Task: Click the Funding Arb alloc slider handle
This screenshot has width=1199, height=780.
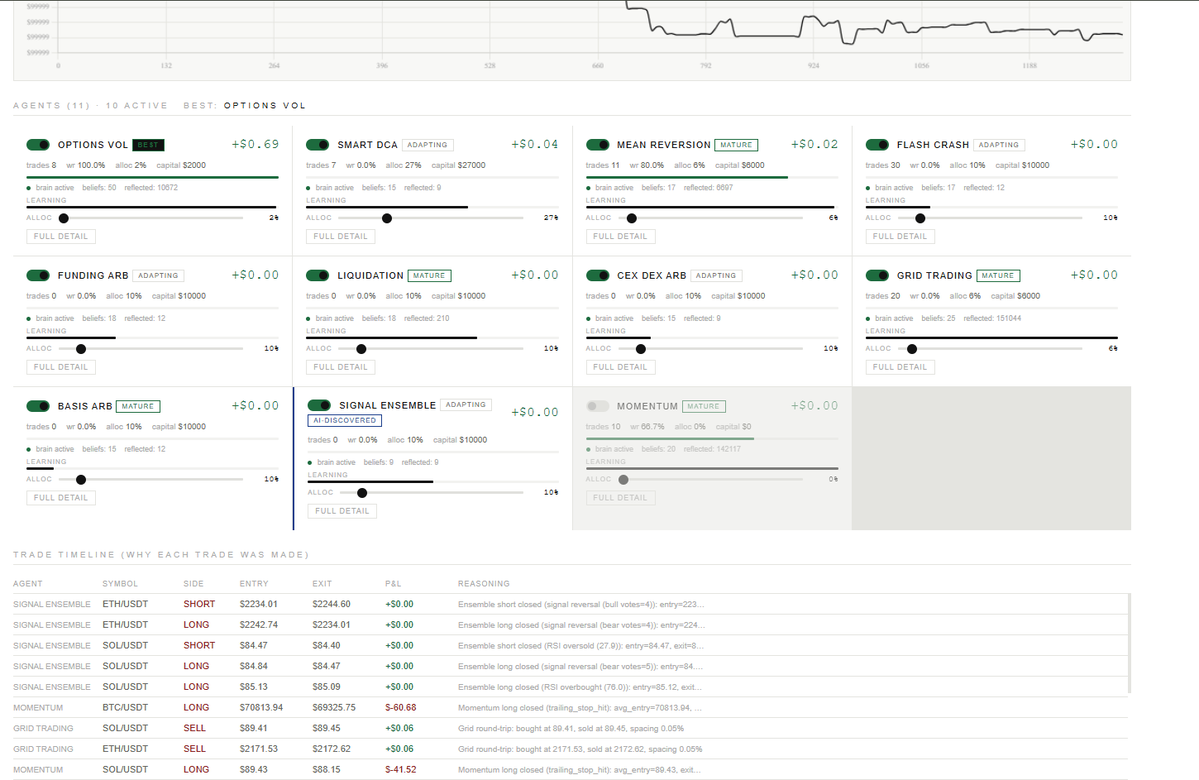Action: coord(81,349)
